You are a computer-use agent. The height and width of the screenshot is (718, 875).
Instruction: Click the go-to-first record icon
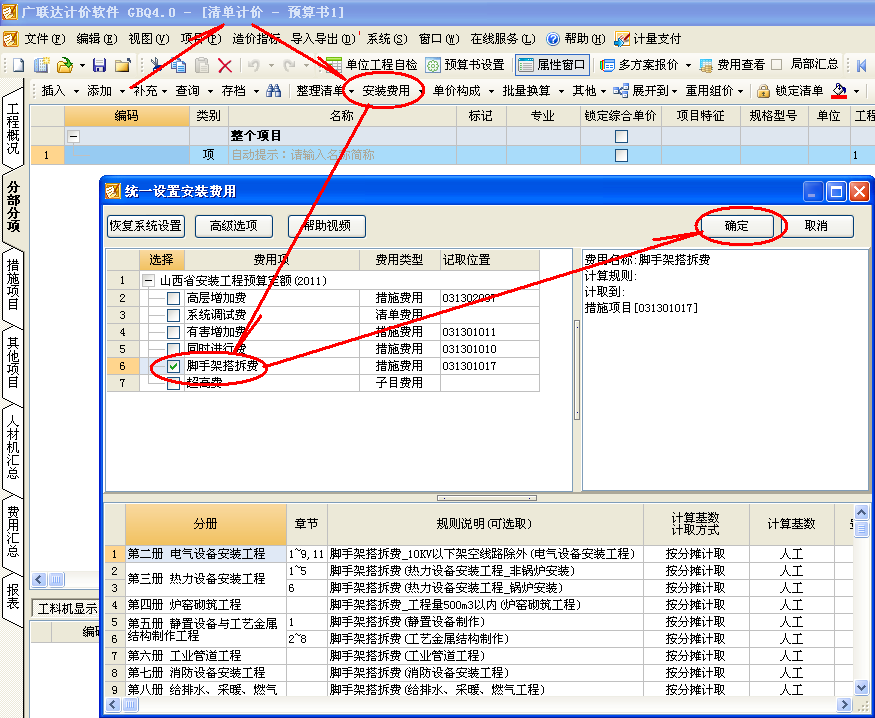pos(861,65)
